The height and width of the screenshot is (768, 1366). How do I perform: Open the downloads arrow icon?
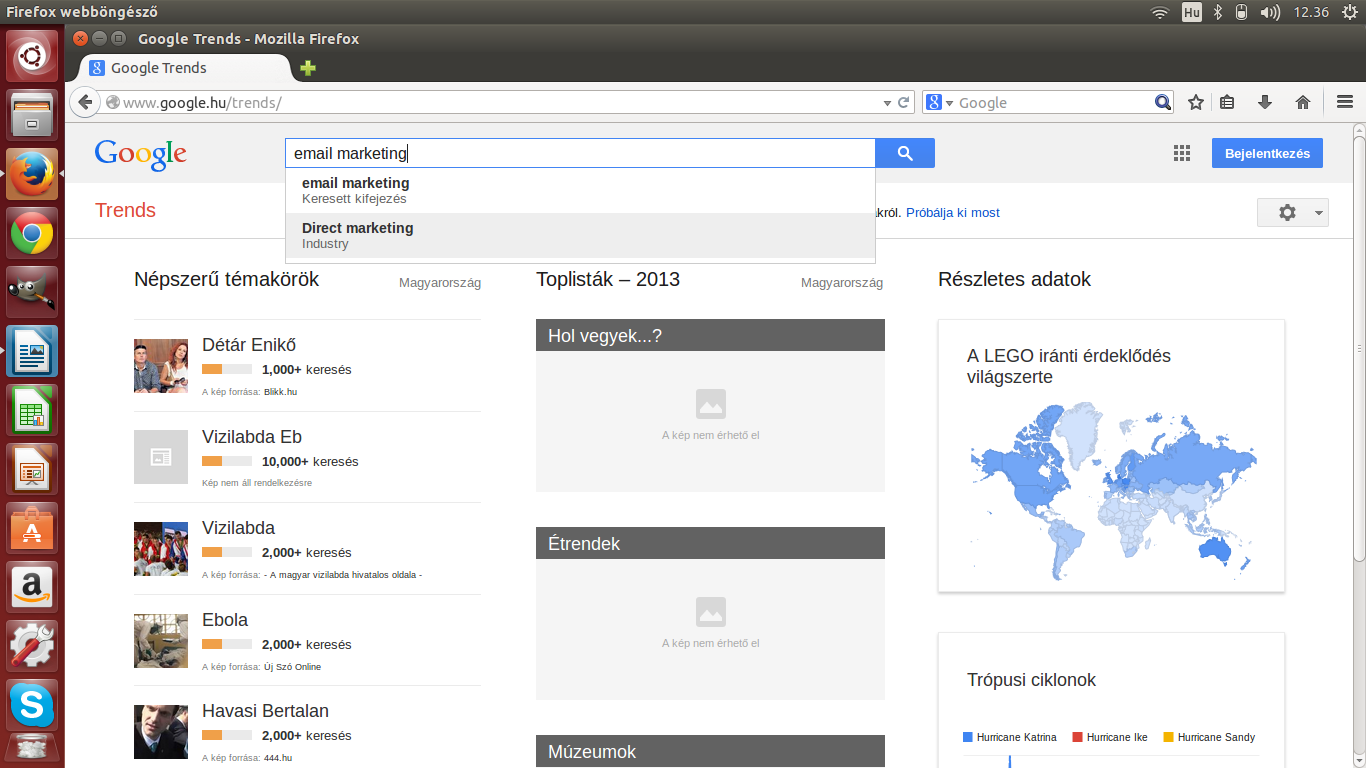tap(1264, 102)
